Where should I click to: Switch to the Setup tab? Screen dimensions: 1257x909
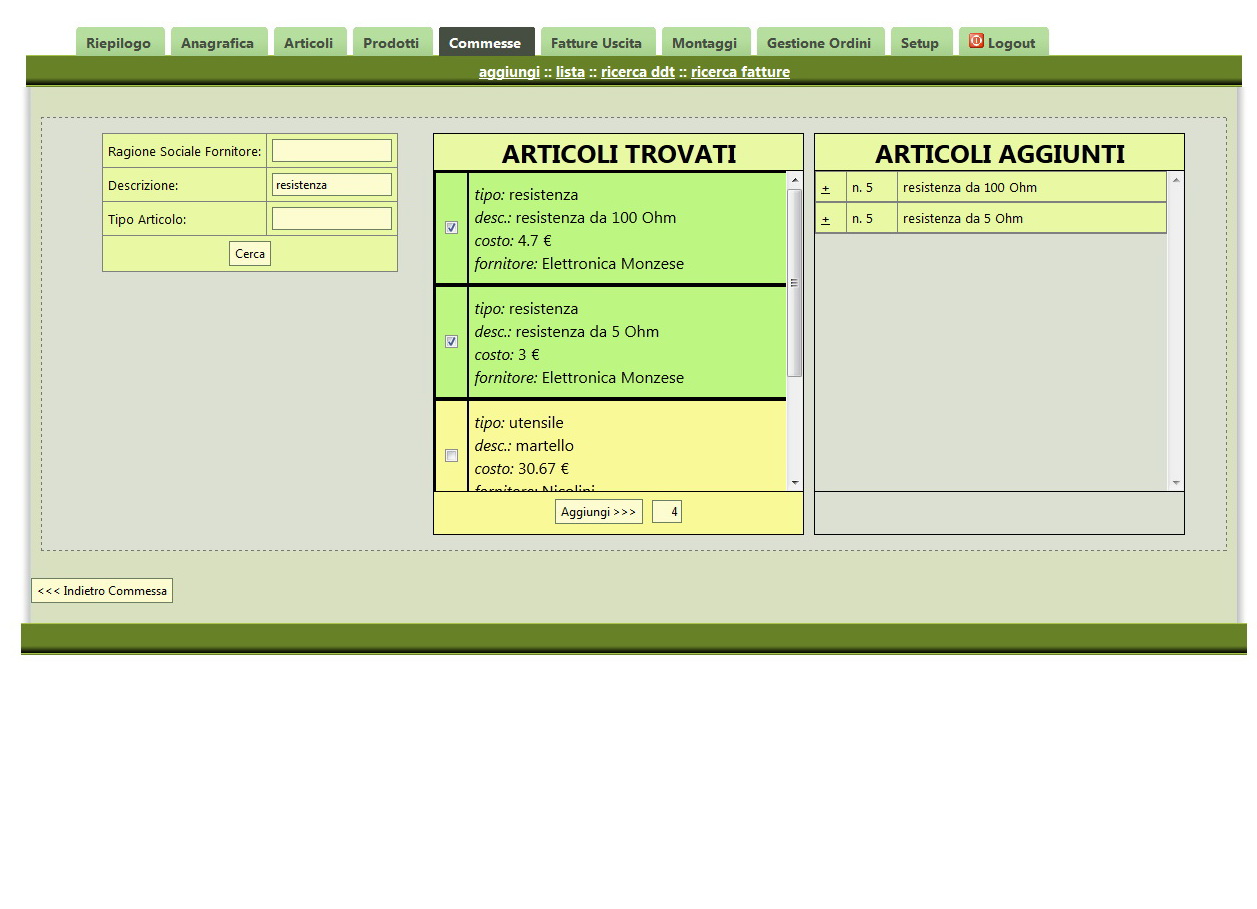pyautogui.click(x=921, y=42)
